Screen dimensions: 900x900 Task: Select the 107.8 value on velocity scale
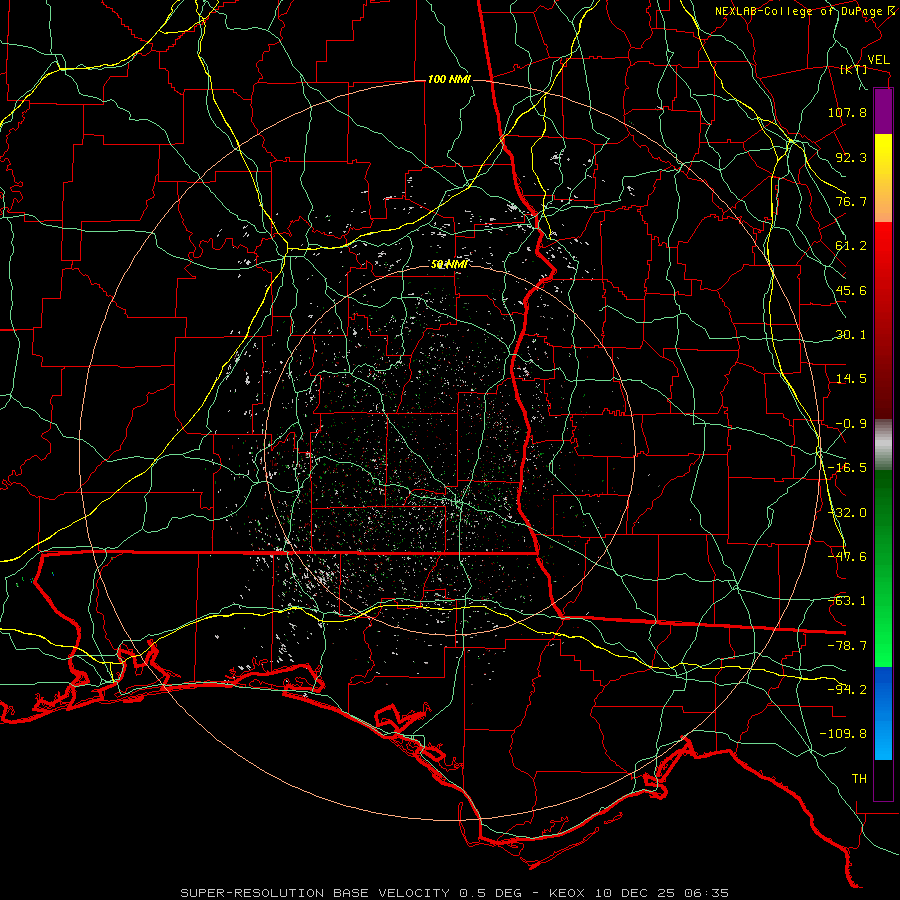tap(847, 112)
